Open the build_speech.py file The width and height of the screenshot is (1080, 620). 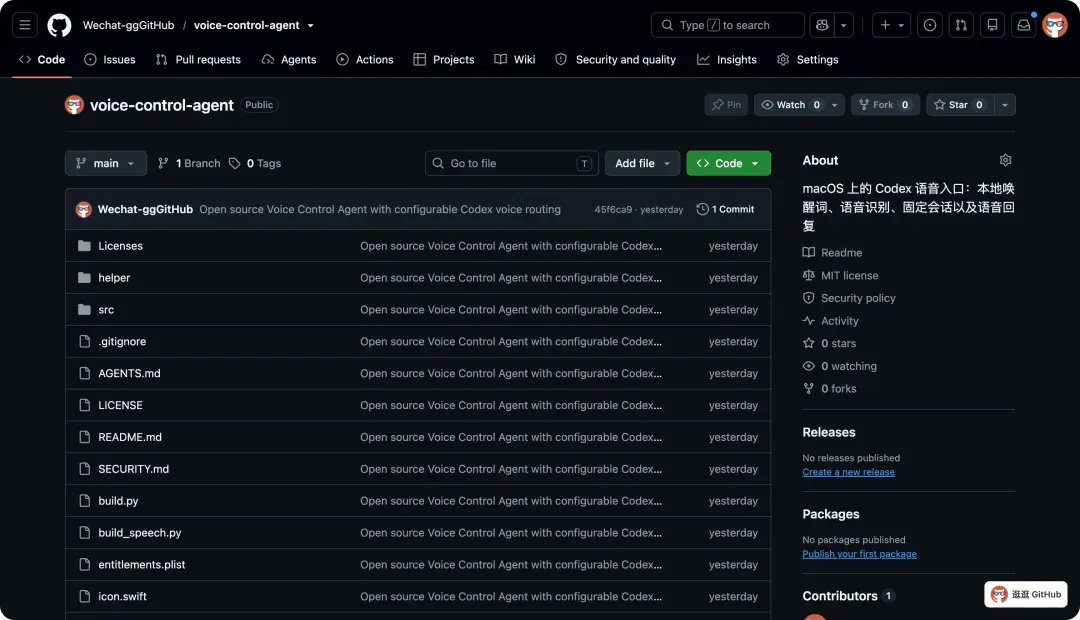140,533
